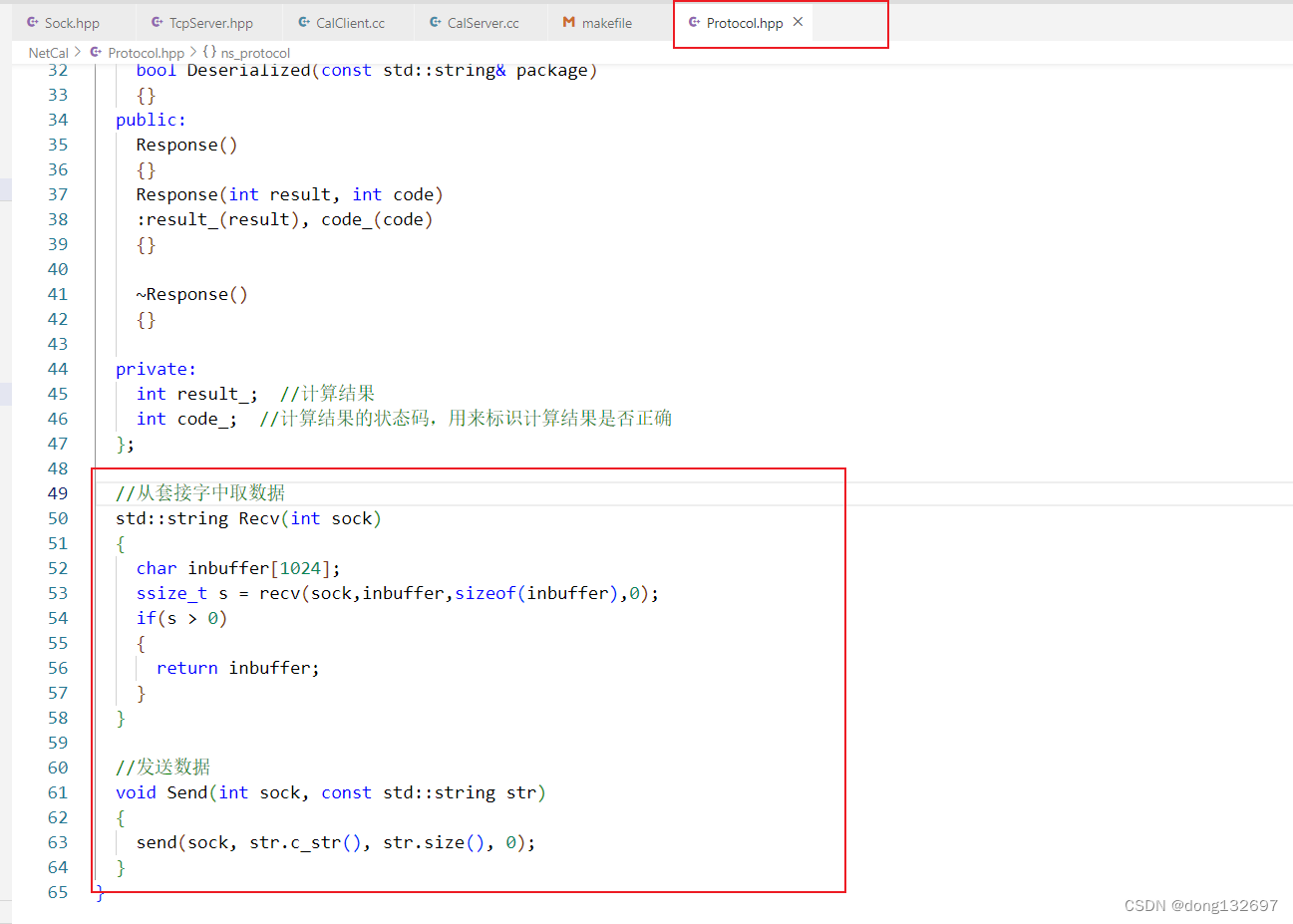Click the CalClient.cc file icon
Image resolution: width=1293 pixels, height=924 pixels.
coord(304,22)
